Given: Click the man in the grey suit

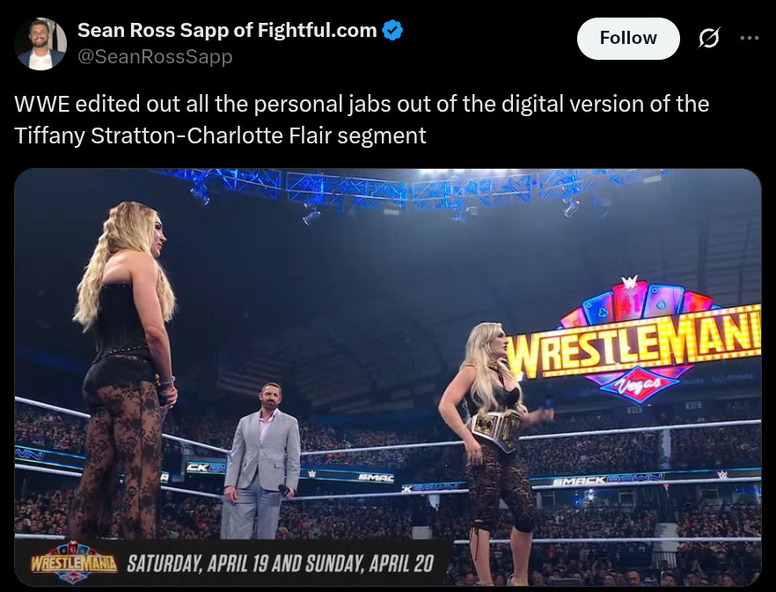Looking at the screenshot, I should [x=261, y=460].
